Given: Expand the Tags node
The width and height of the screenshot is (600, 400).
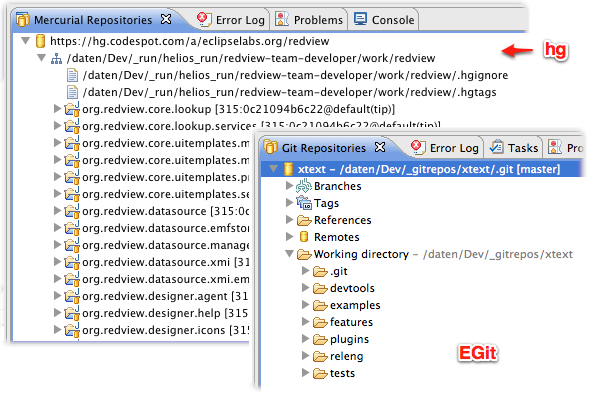Looking at the screenshot, I should click(x=290, y=202).
